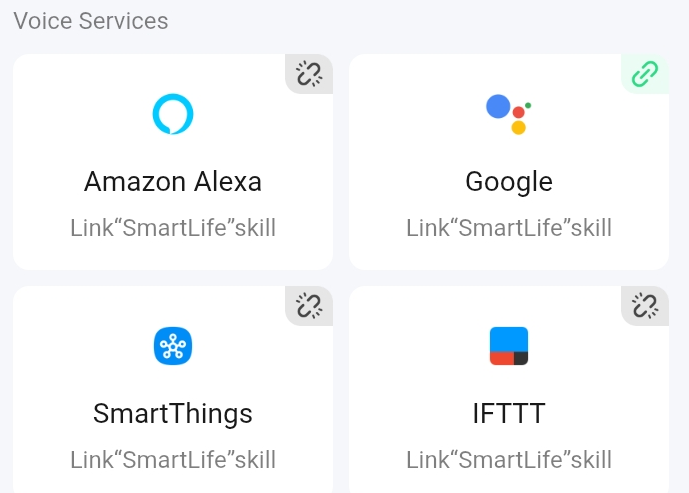
Task: Click unlinked chain icon on Amazon Alexa card
Action: (x=309, y=74)
